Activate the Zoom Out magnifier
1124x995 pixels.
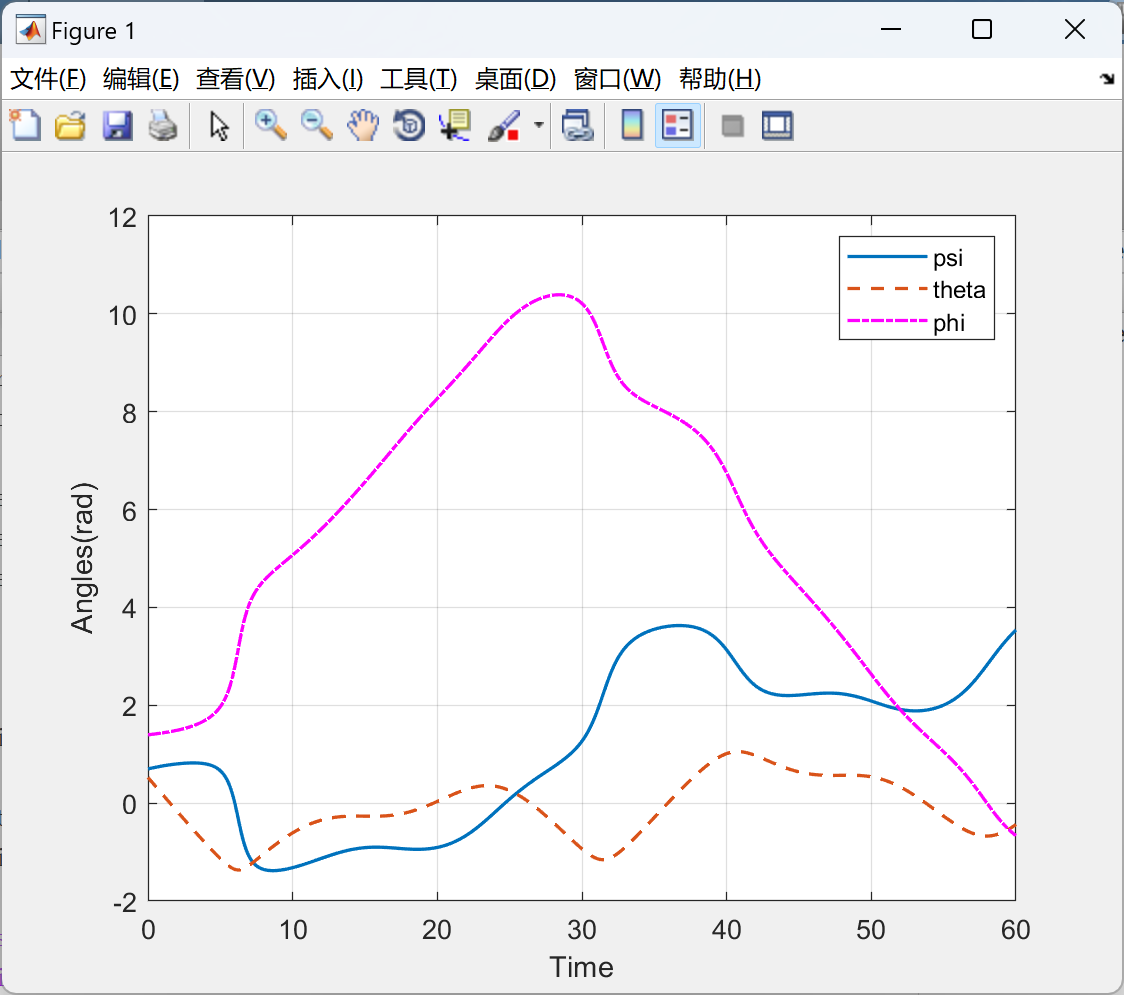[x=317, y=125]
